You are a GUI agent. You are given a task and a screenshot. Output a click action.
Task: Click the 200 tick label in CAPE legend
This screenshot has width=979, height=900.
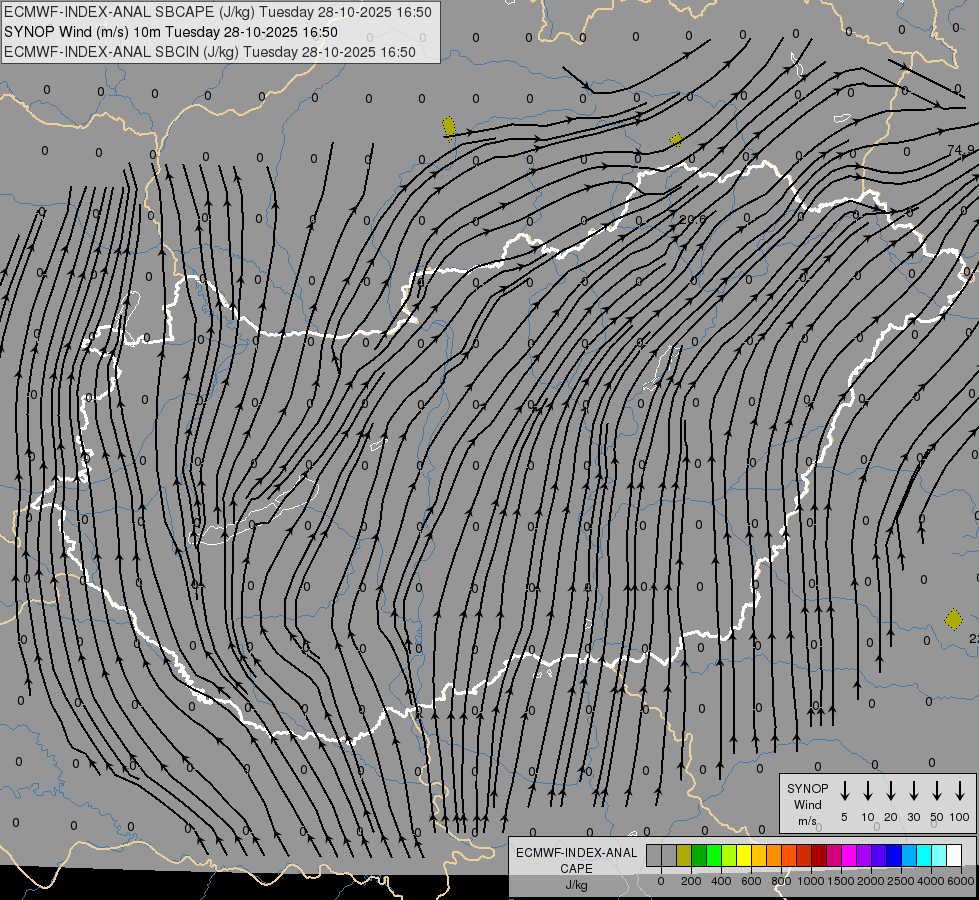click(x=691, y=881)
